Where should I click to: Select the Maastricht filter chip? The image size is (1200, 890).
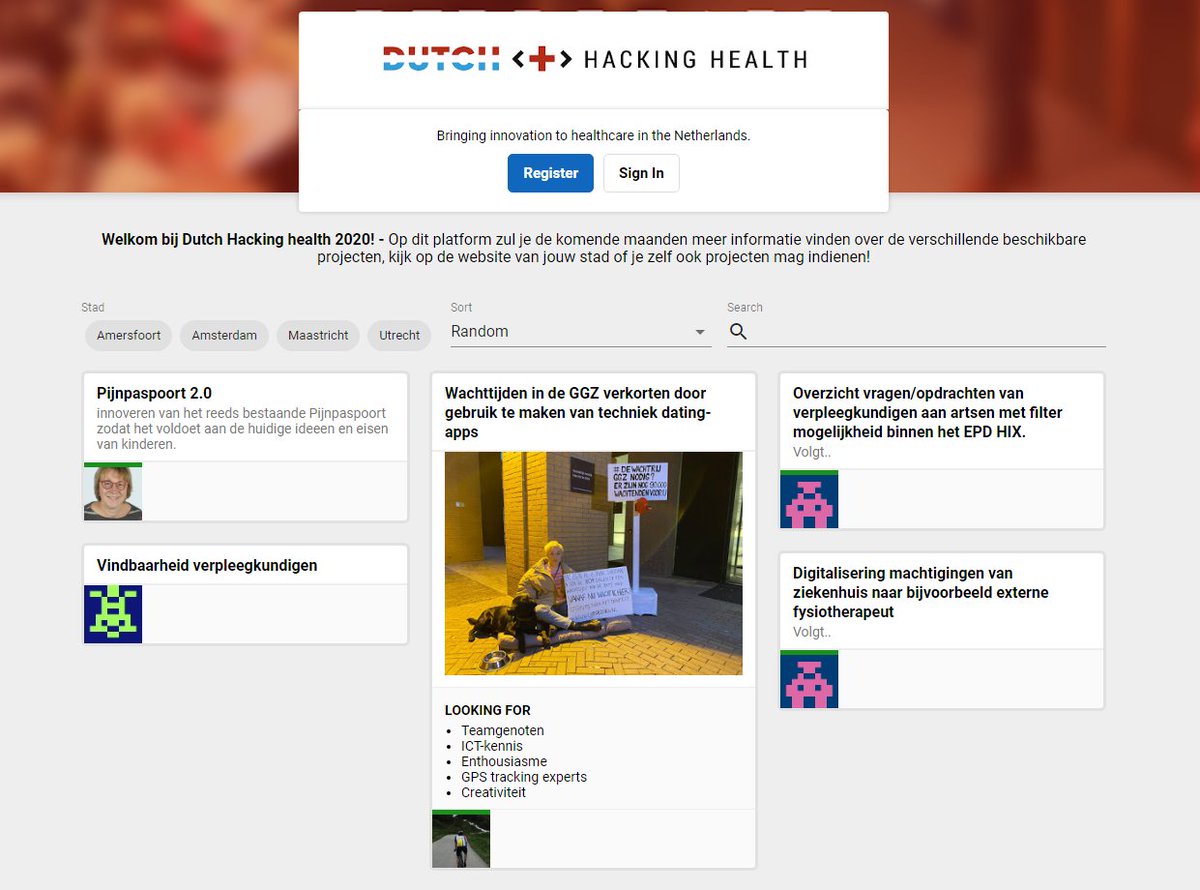(317, 335)
